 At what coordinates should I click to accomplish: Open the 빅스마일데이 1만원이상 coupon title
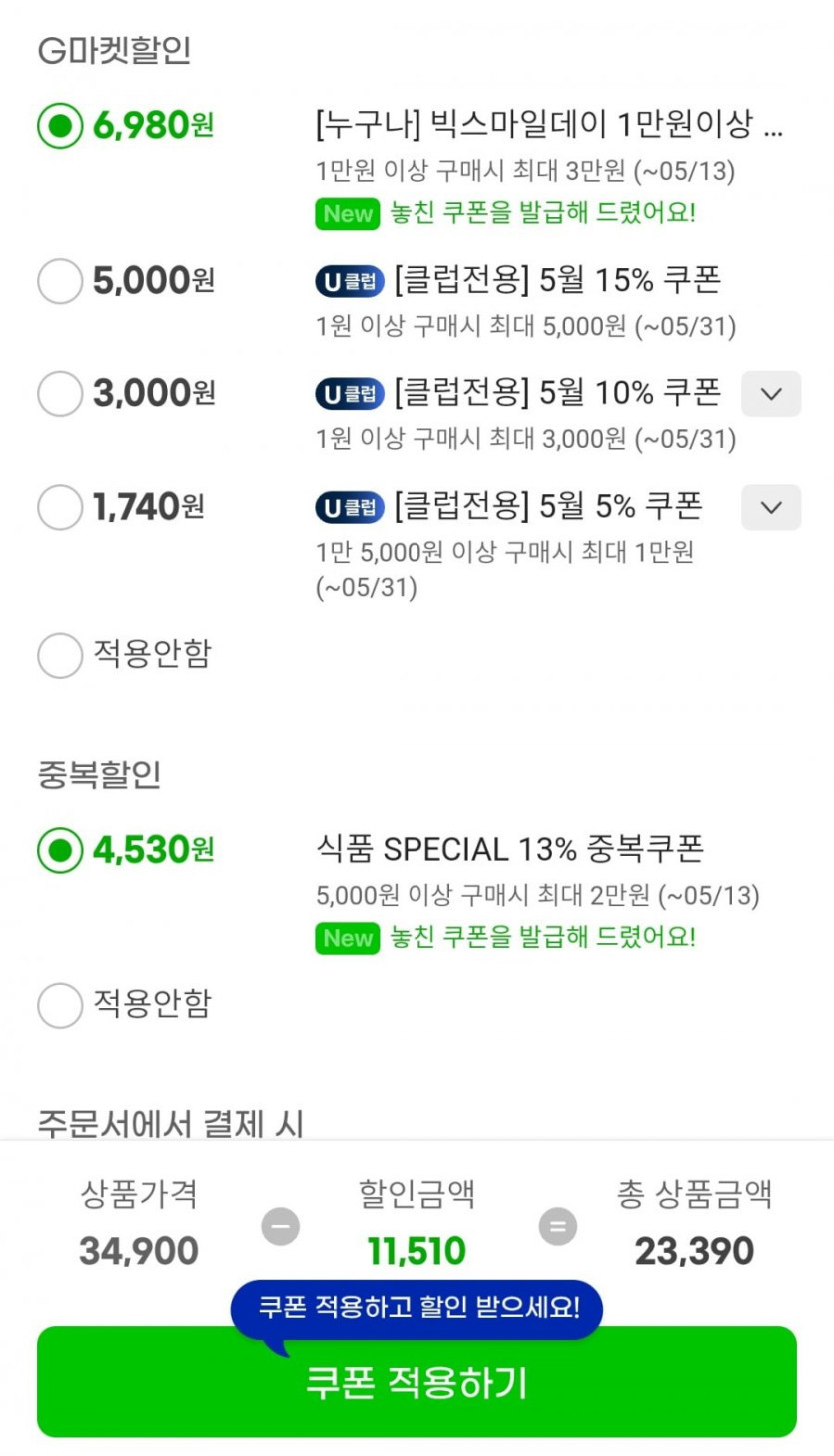click(x=549, y=126)
